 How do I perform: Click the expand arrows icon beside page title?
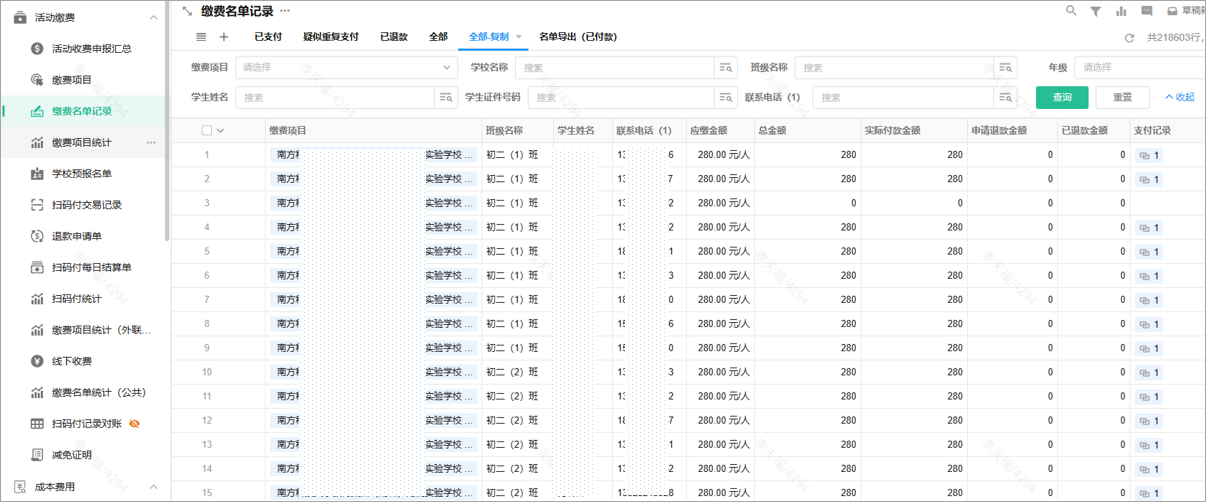187,11
